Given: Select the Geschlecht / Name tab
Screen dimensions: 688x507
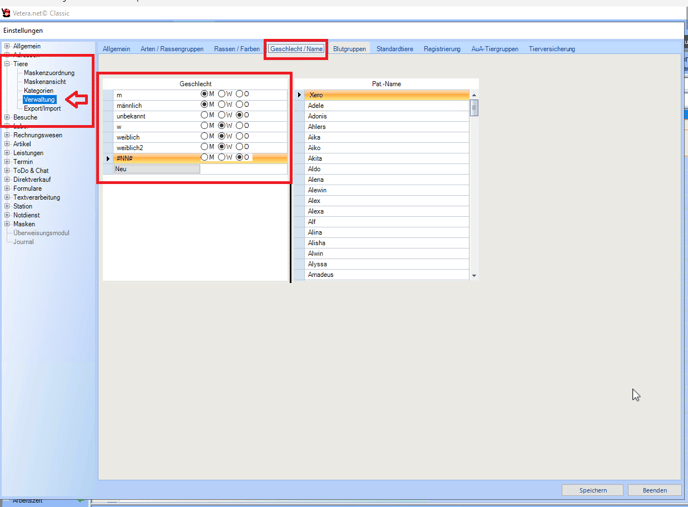Looking at the screenshot, I should pyautogui.click(x=296, y=49).
